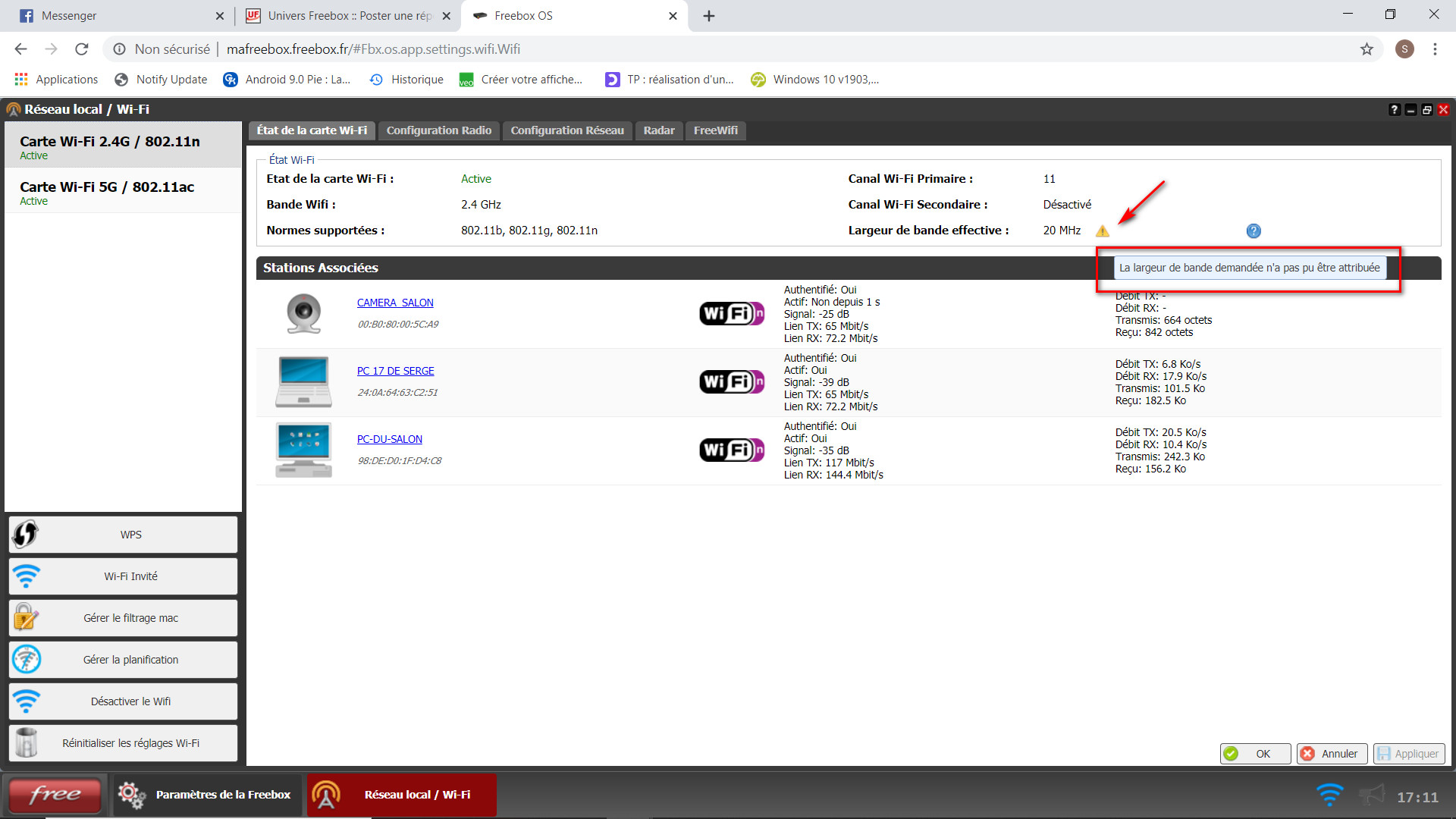The height and width of the screenshot is (819, 1456).
Task: Open Paramètres de la Freebox taskbar item
Action: tap(206, 795)
